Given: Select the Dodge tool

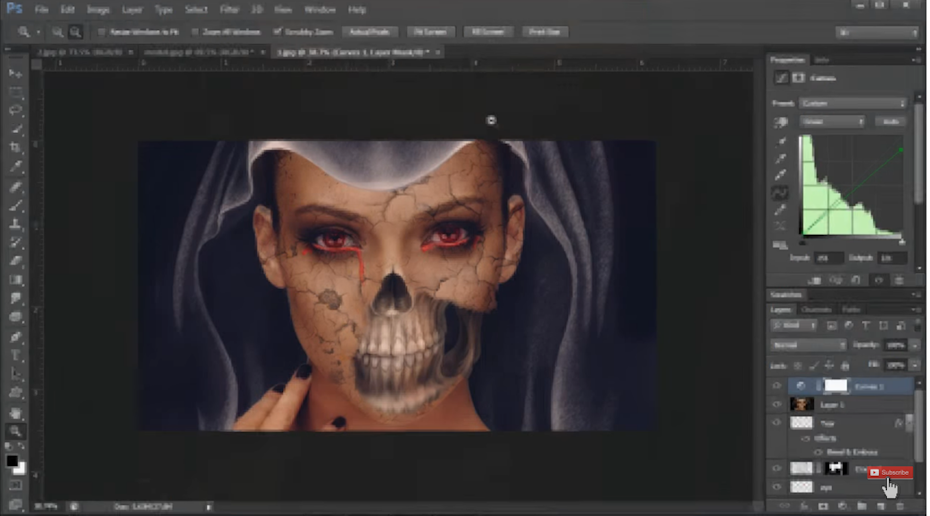Looking at the screenshot, I should pyautogui.click(x=15, y=317).
